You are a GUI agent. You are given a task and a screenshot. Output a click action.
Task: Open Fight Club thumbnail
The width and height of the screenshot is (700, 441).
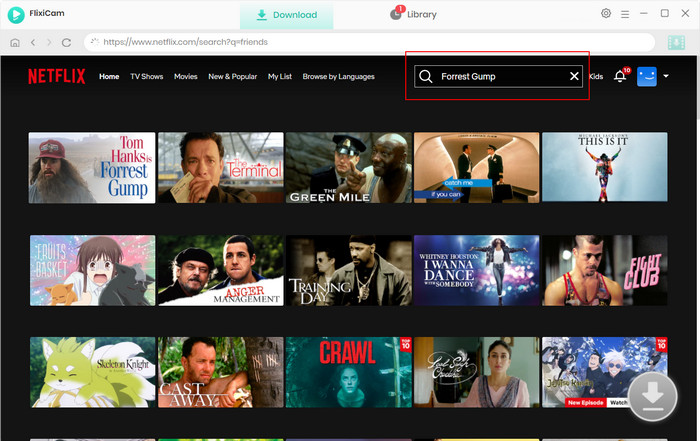click(x=604, y=270)
